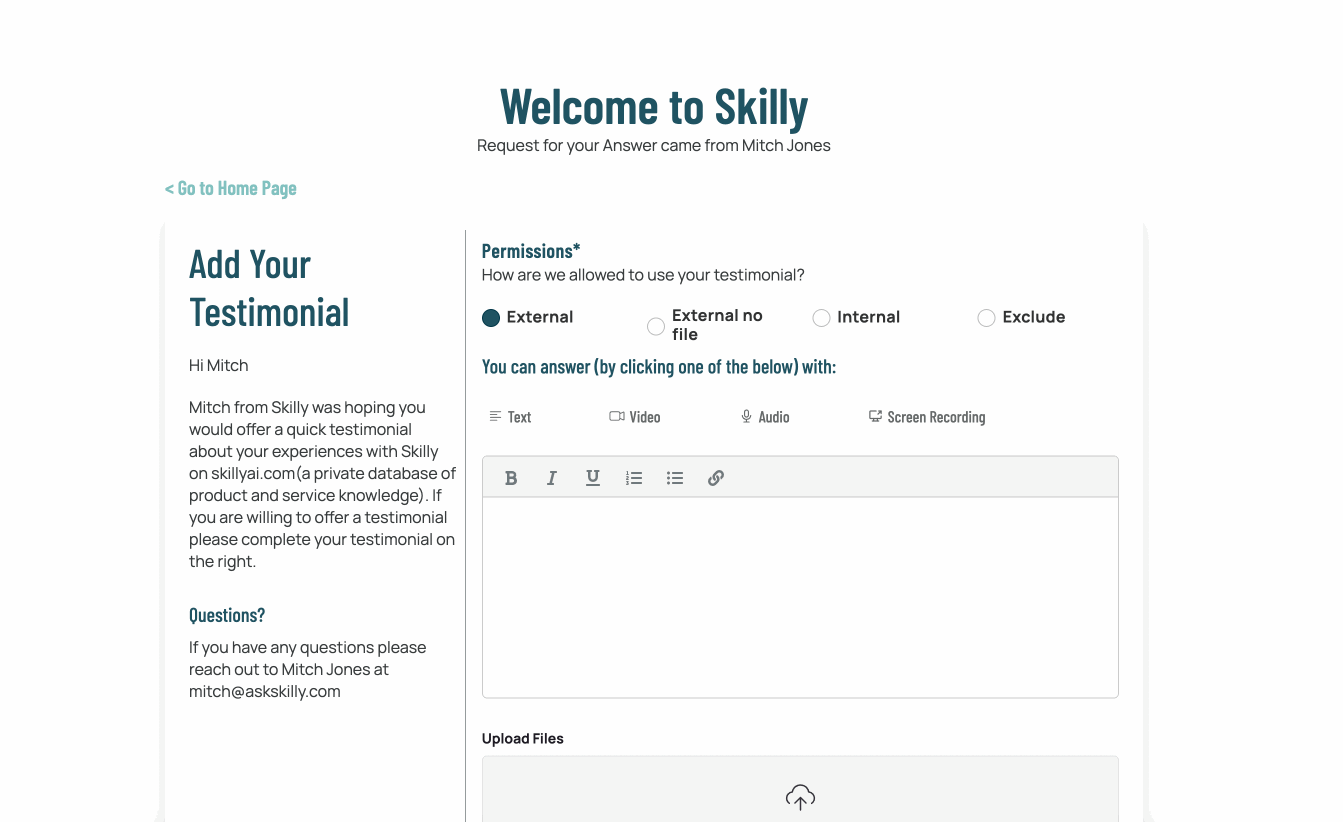Click the Upload Files label

[523, 739]
